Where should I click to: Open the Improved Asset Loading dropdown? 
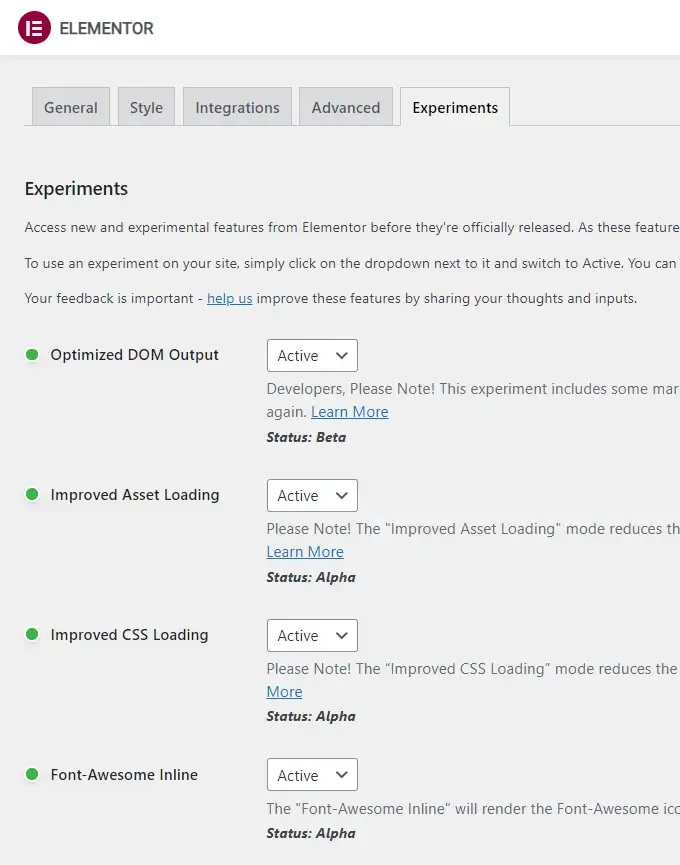(311, 495)
